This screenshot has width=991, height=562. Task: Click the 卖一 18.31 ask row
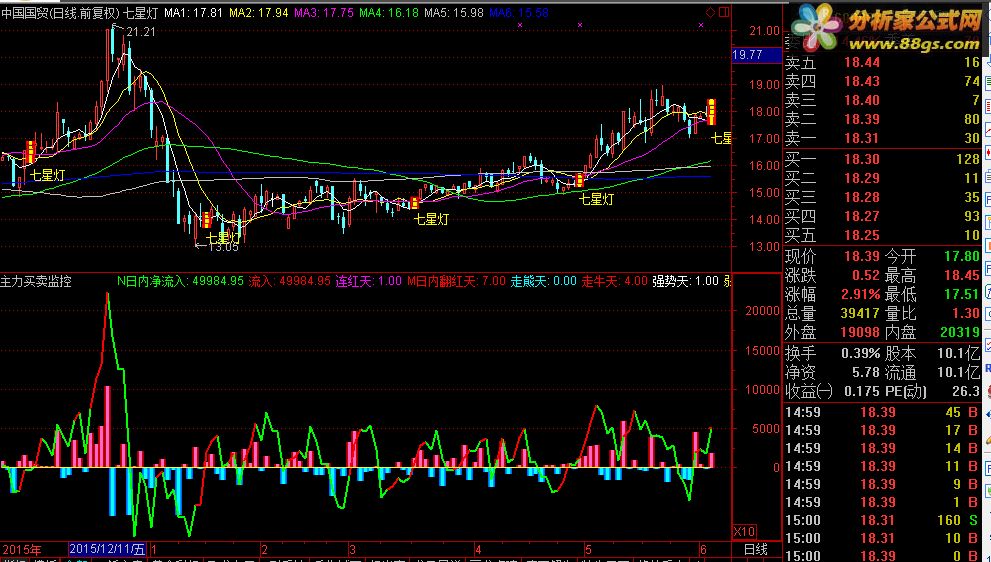882,138
